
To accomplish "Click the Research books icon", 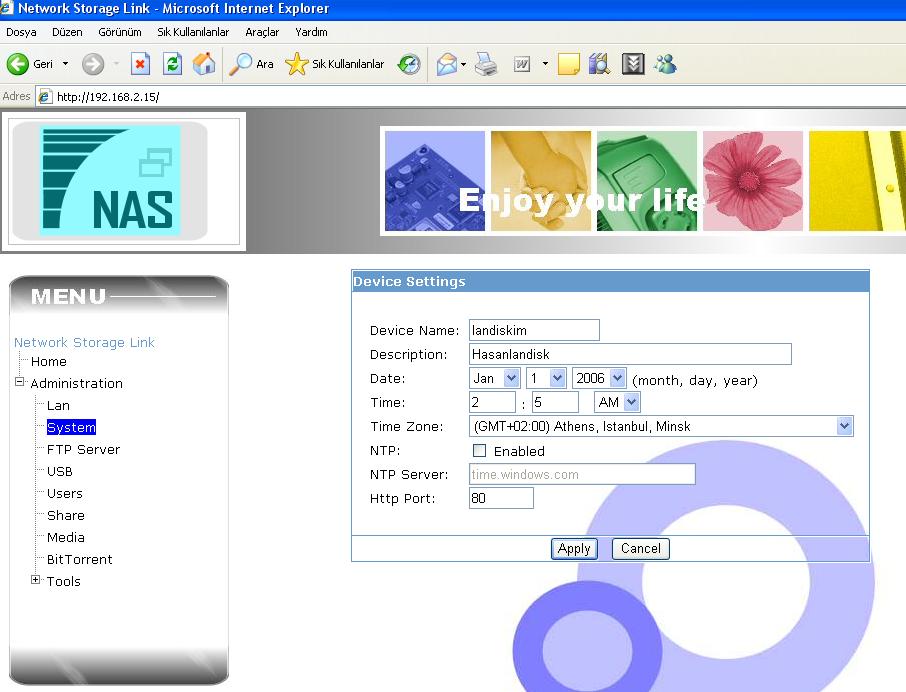I will [599, 64].
